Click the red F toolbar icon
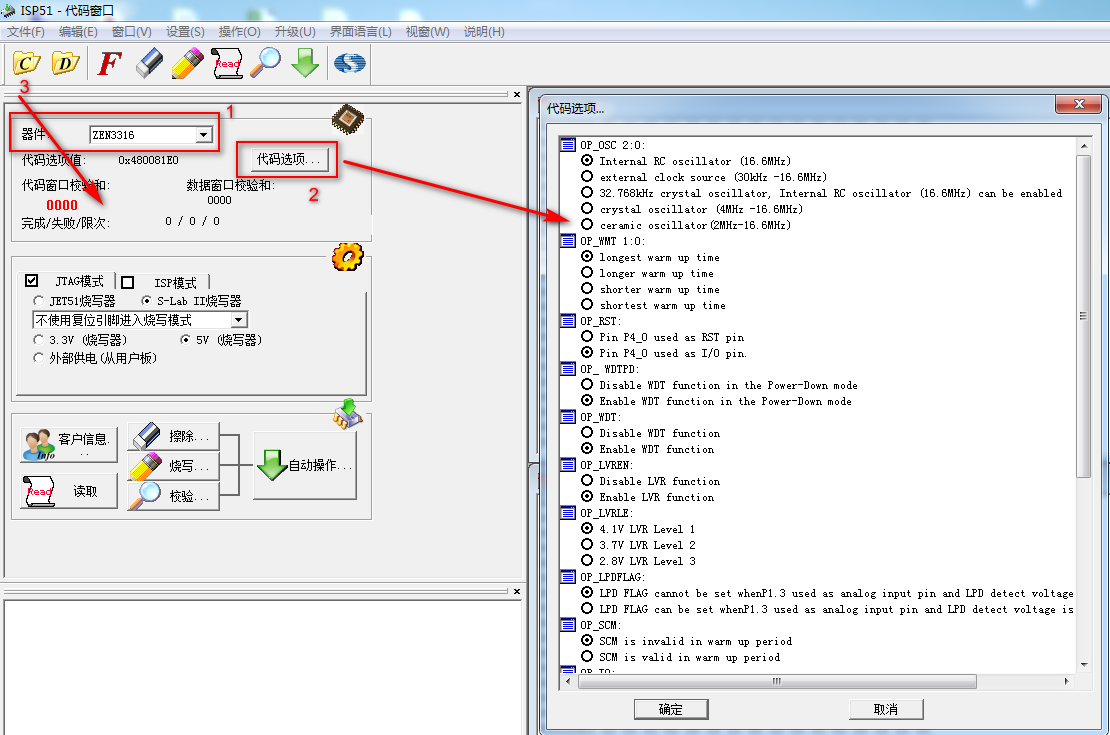 click(109, 63)
